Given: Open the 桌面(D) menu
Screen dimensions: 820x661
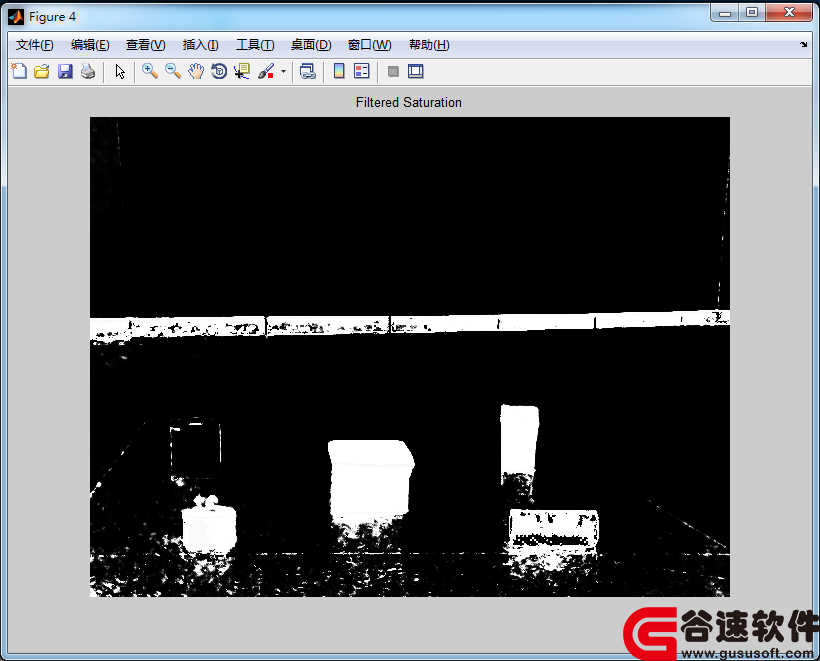Looking at the screenshot, I should click(311, 45).
